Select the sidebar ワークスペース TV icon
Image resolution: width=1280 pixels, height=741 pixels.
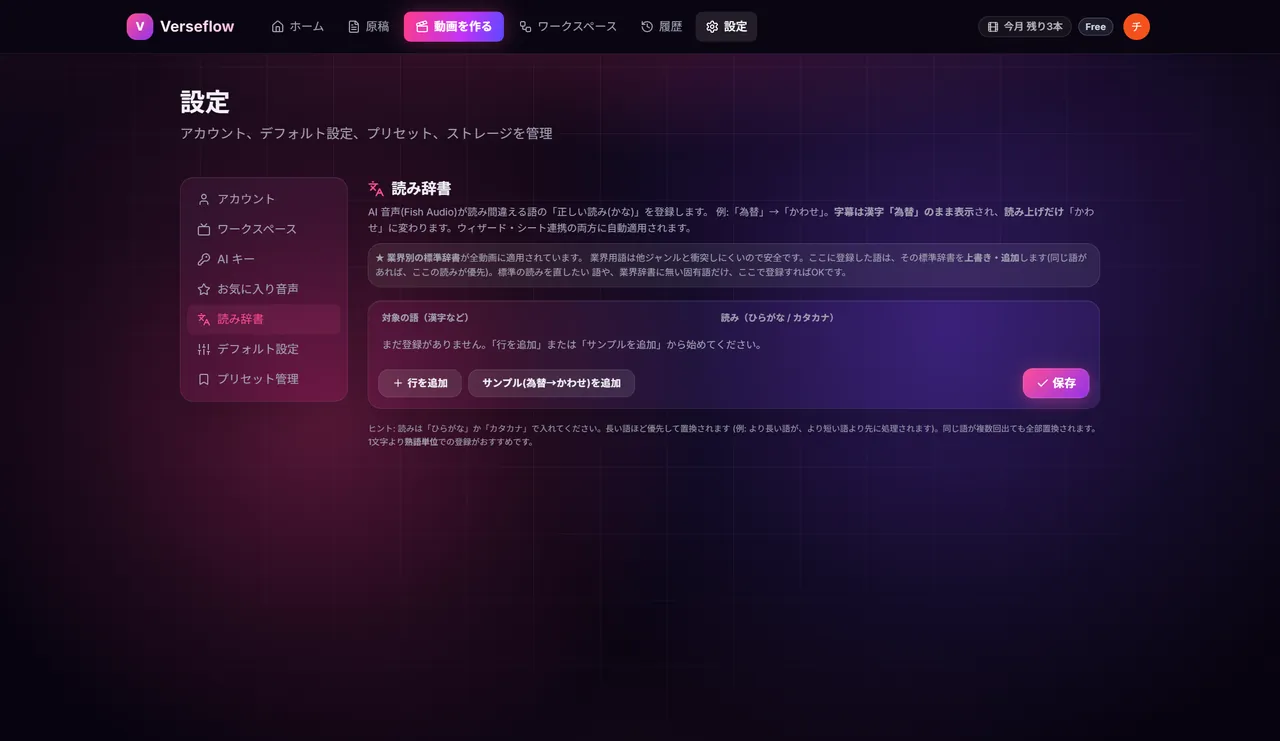point(204,229)
